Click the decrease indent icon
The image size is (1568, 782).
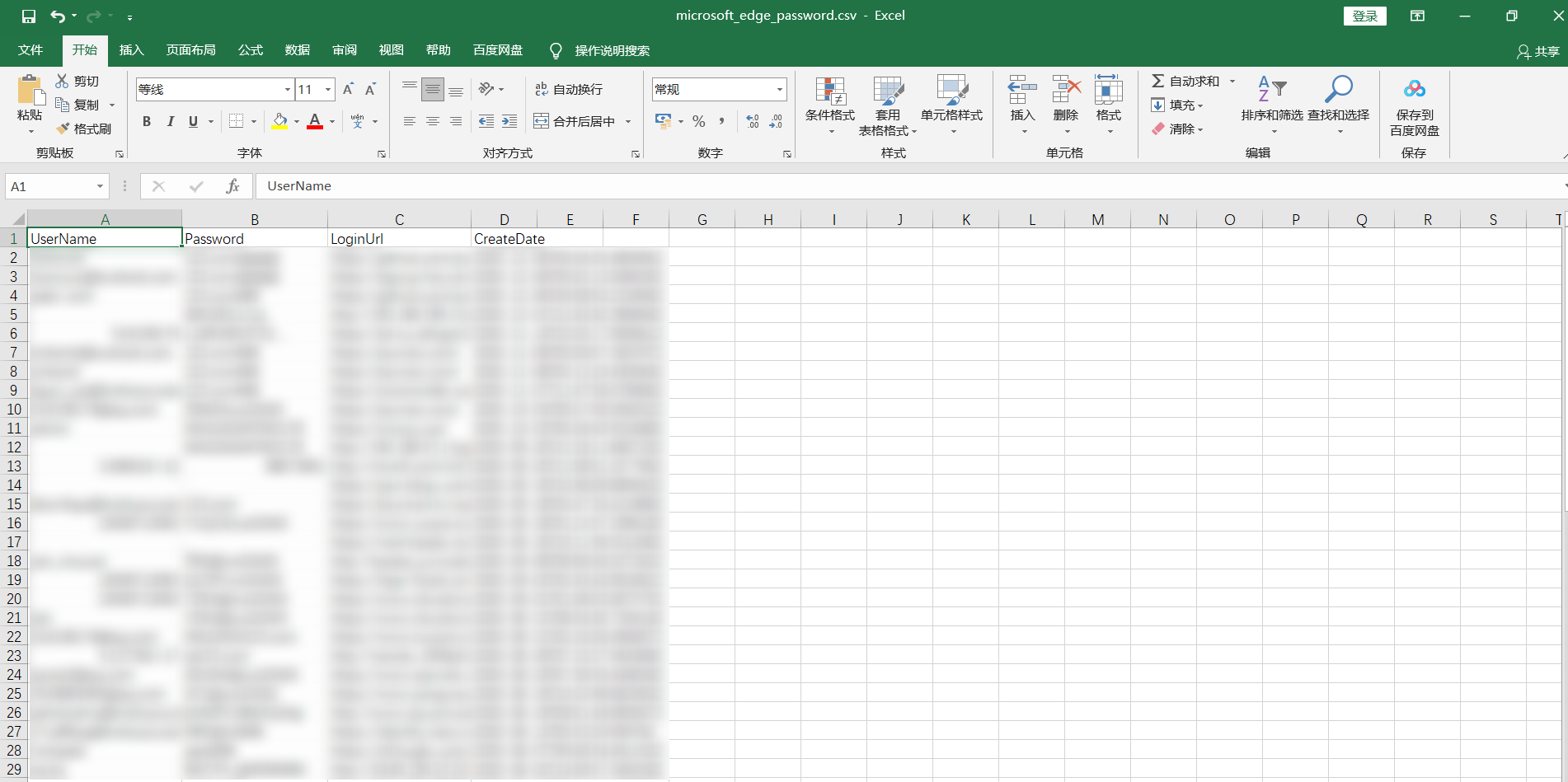(486, 121)
